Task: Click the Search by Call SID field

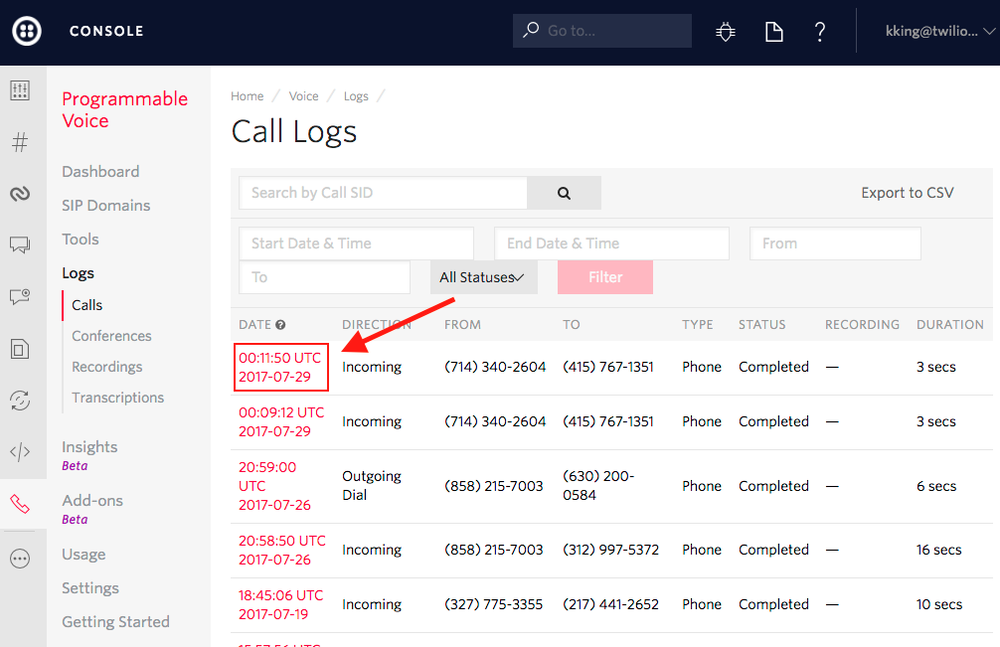Action: tap(383, 192)
